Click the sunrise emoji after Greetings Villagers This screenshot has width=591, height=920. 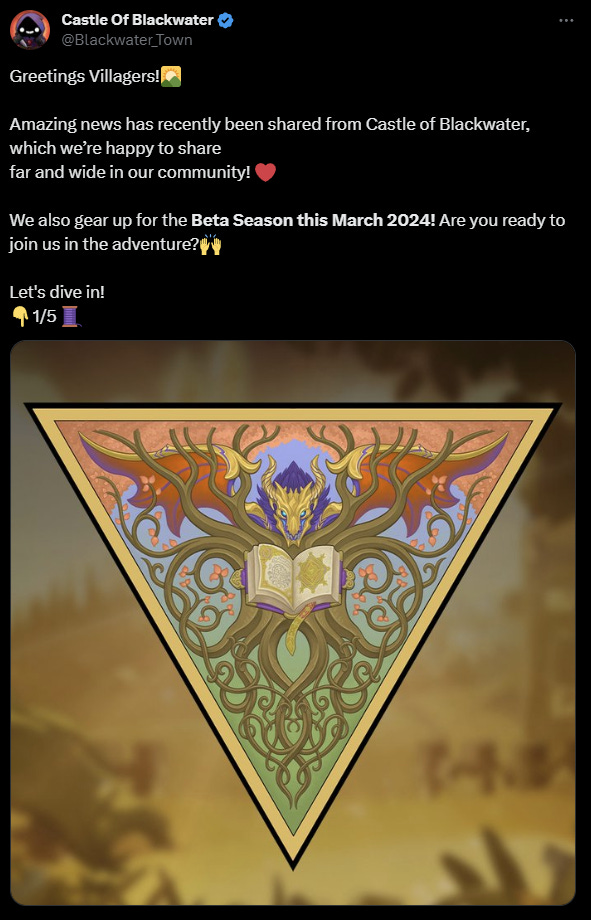pos(171,76)
